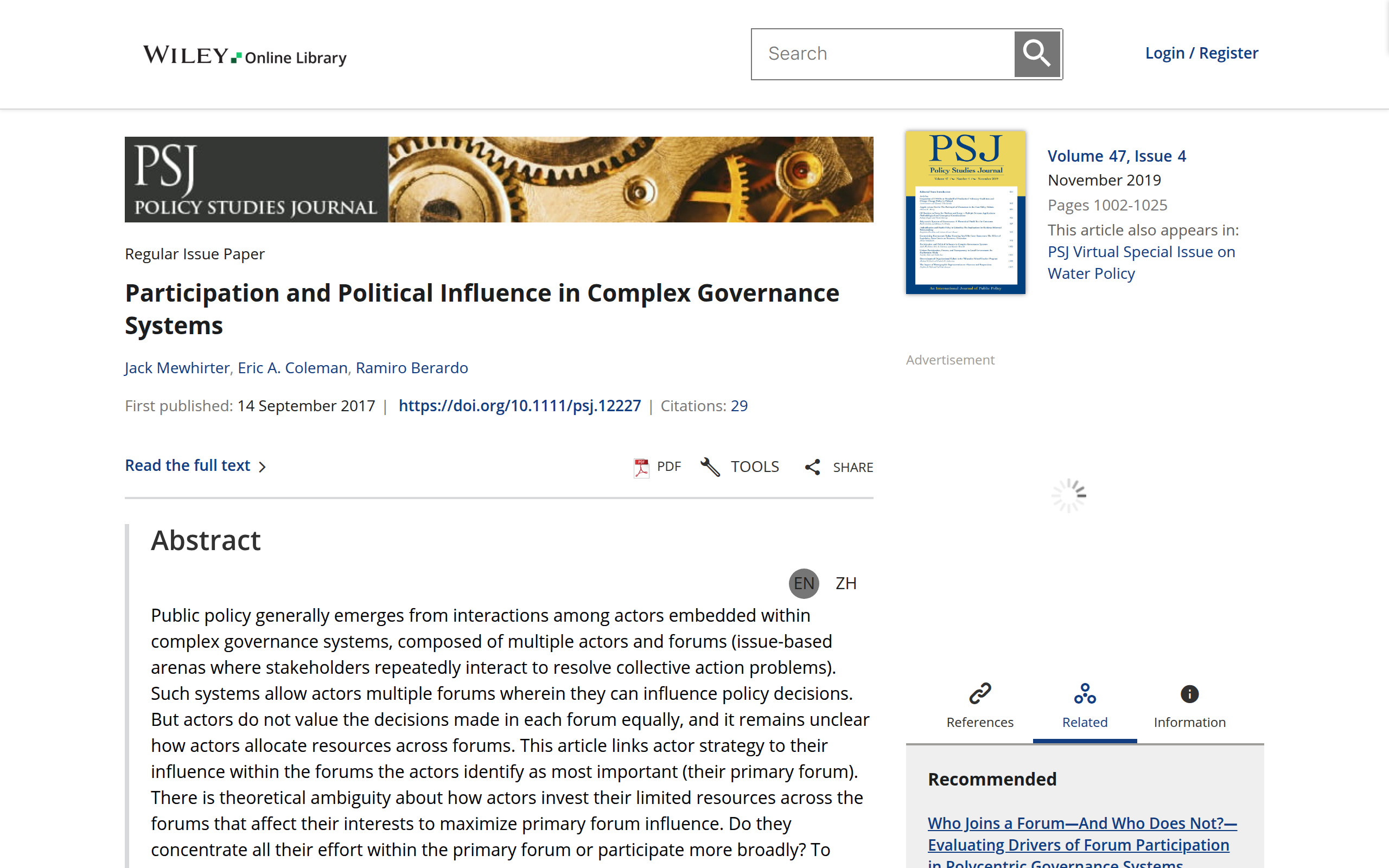Screen dimensions: 1389x868
Task: Click Login / Register link
Action: click(x=1202, y=53)
